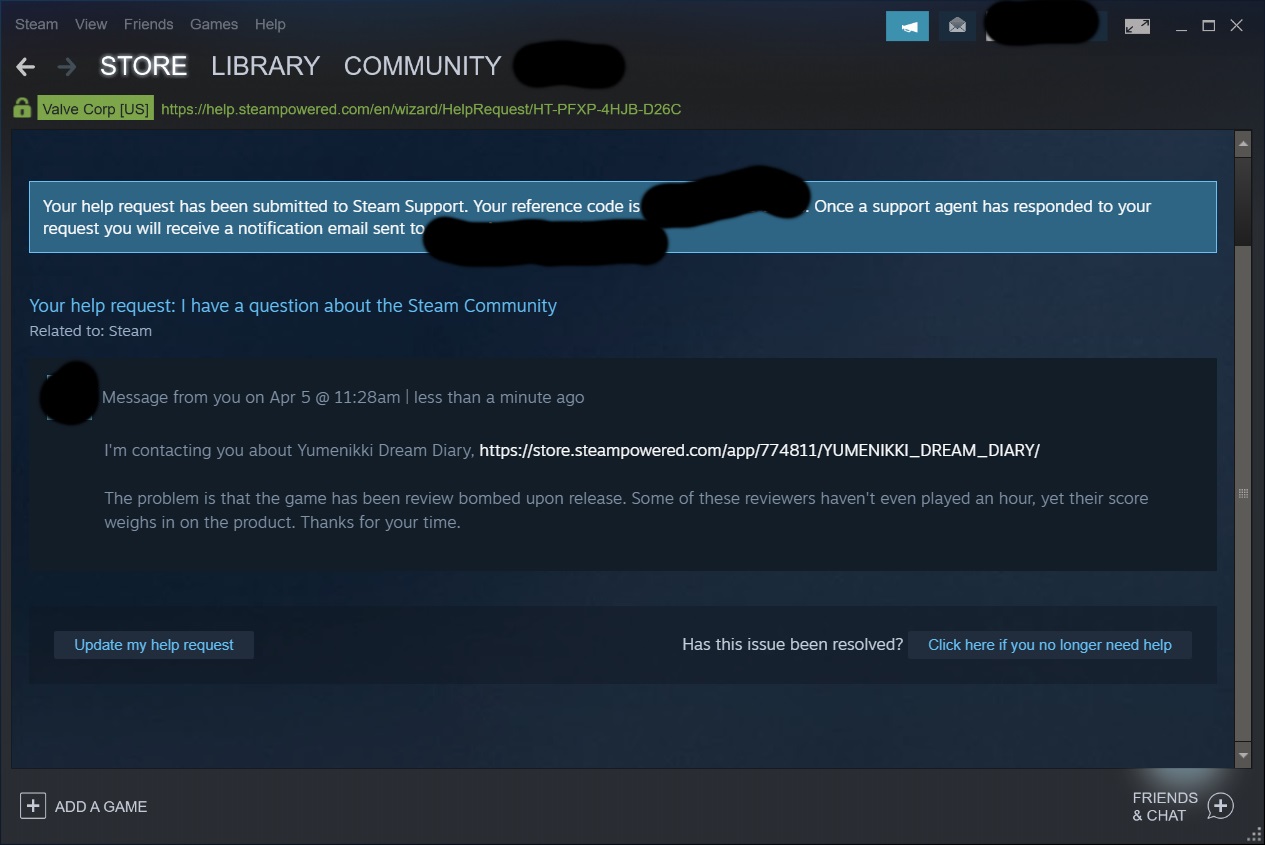
Task: Switch to the LIBRARY tab
Action: point(265,66)
